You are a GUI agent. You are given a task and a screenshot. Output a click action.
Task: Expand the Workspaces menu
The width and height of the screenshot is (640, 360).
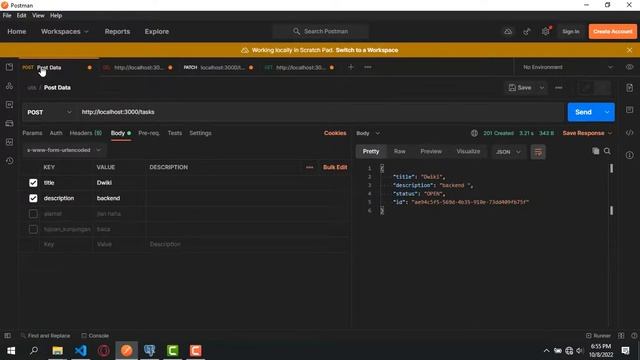click(64, 31)
